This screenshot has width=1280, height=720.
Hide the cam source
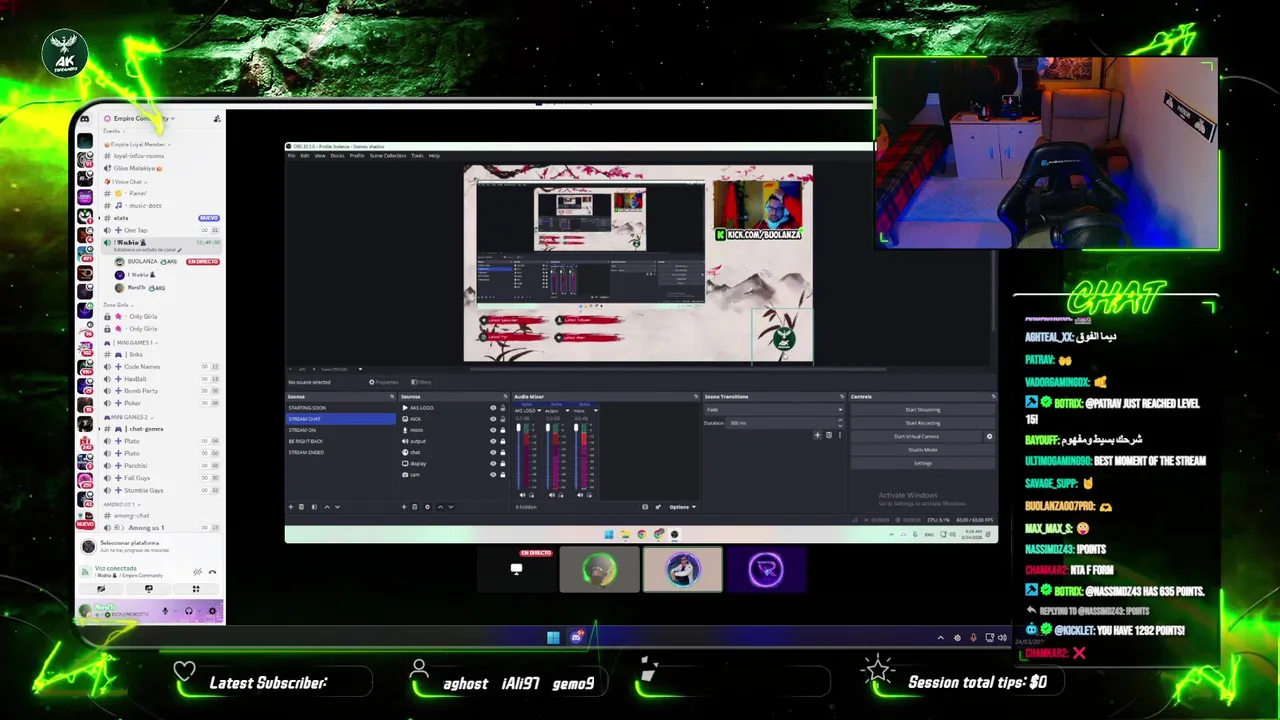(x=493, y=475)
